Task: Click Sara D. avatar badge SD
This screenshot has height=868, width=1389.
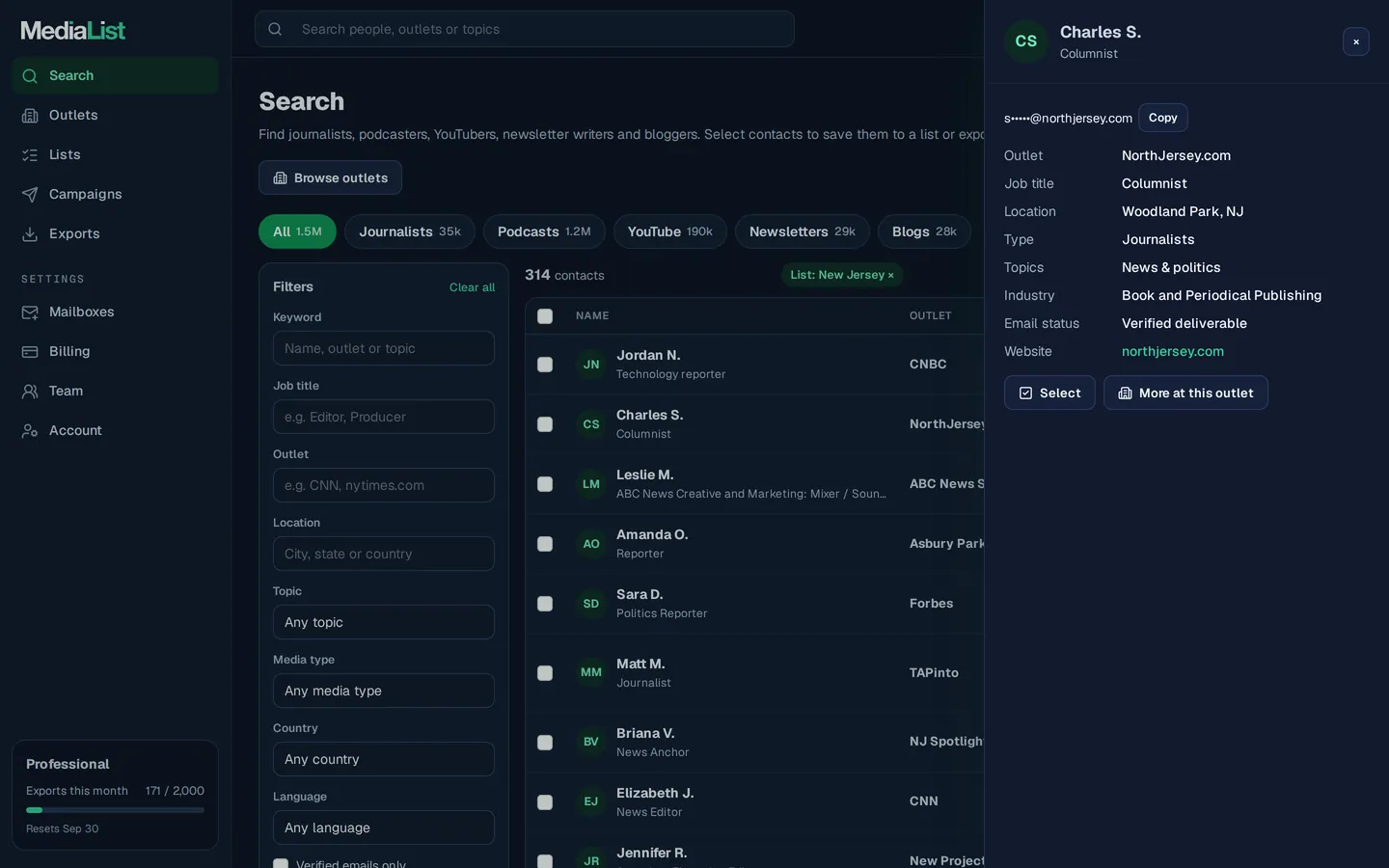Action: [591, 604]
